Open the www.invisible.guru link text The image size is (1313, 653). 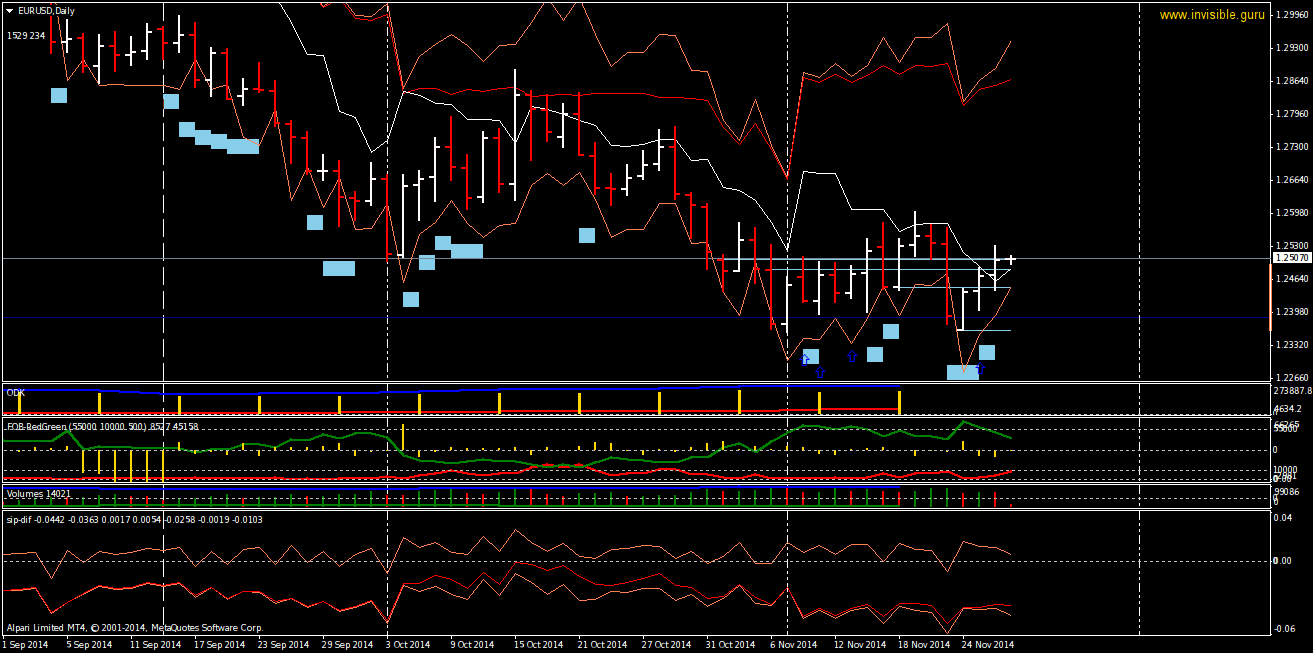1212,15
